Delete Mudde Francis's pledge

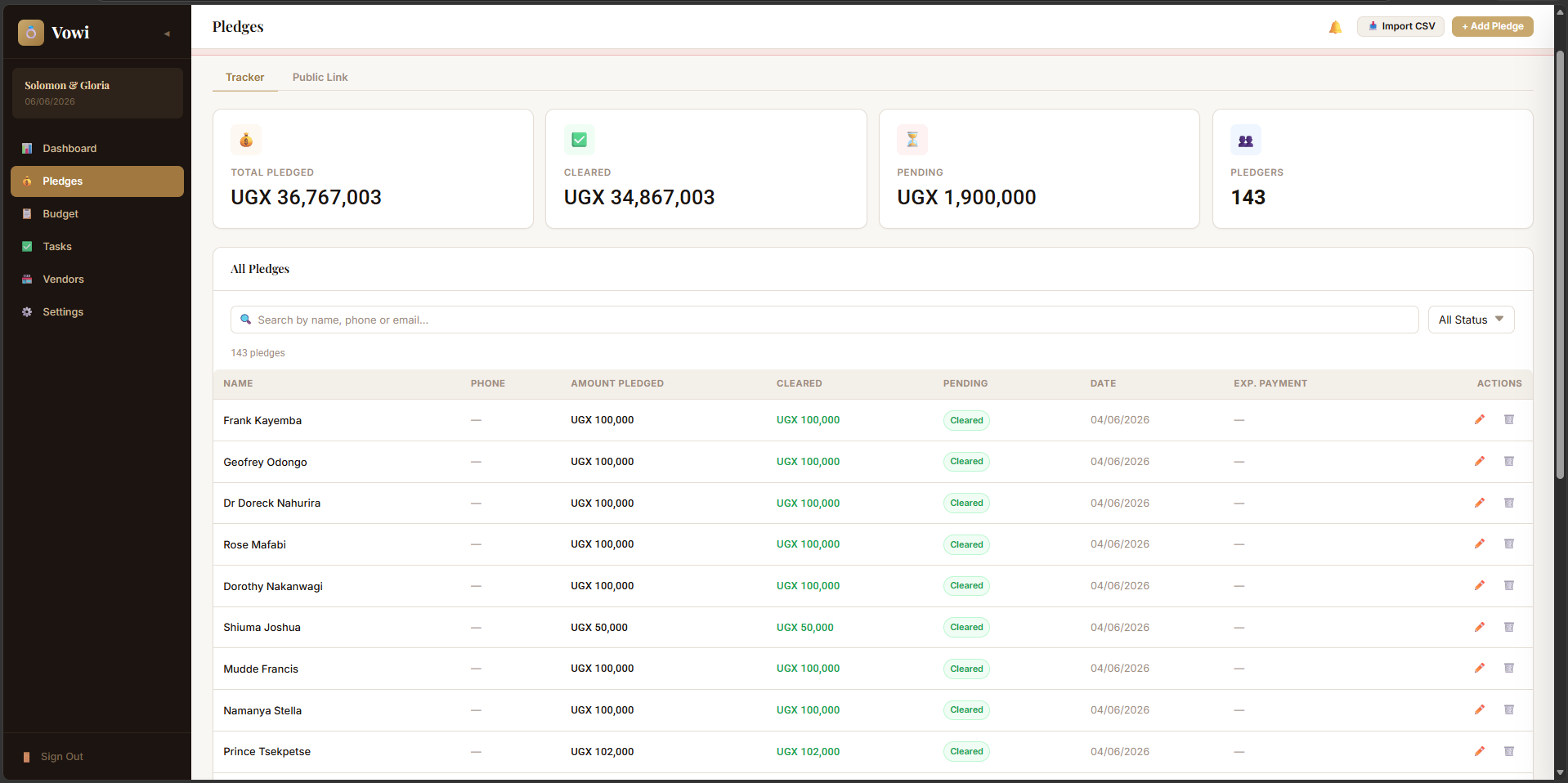tap(1509, 669)
